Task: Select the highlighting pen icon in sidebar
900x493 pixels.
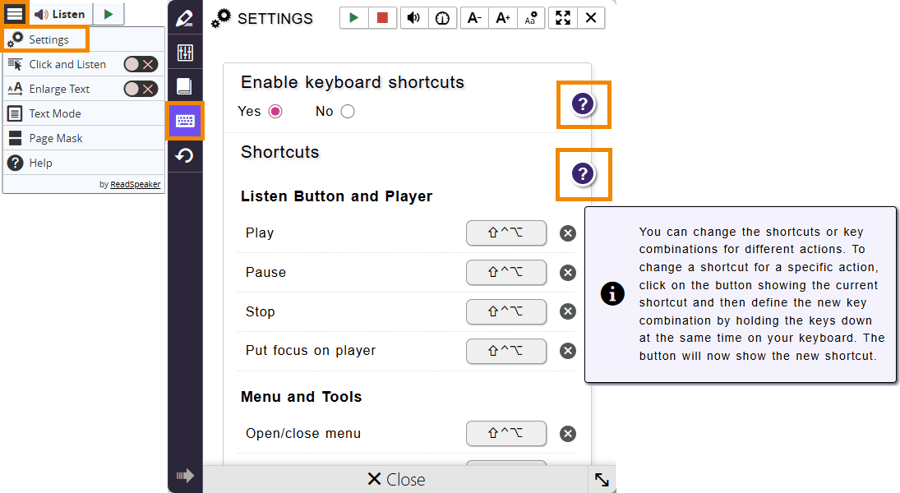Action: pyautogui.click(x=185, y=19)
